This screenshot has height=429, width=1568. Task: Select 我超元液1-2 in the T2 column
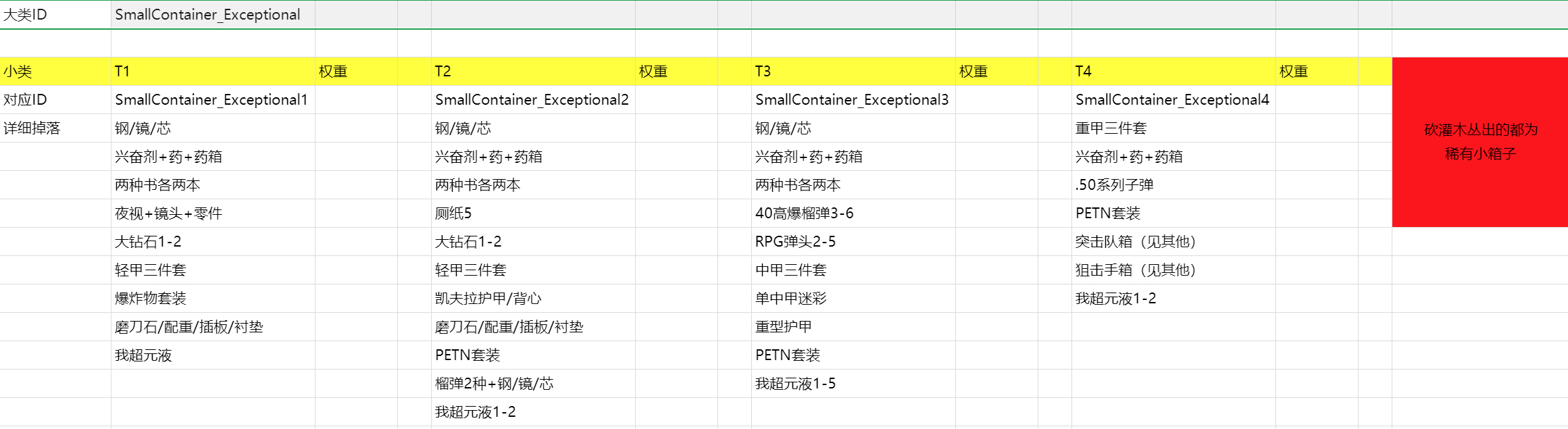point(533,412)
